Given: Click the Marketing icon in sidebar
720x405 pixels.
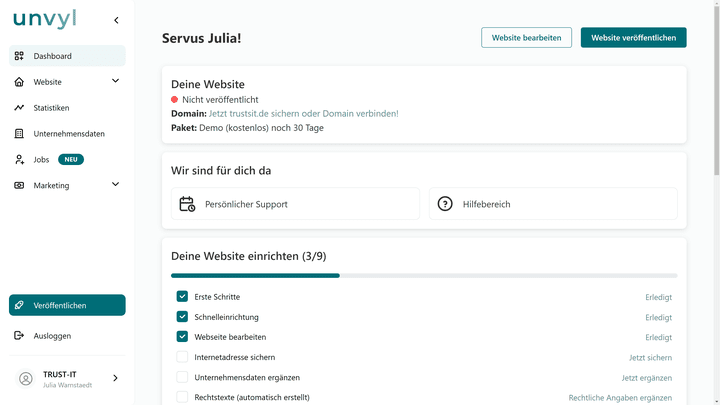Looking at the screenshot, I should [19, 185].
